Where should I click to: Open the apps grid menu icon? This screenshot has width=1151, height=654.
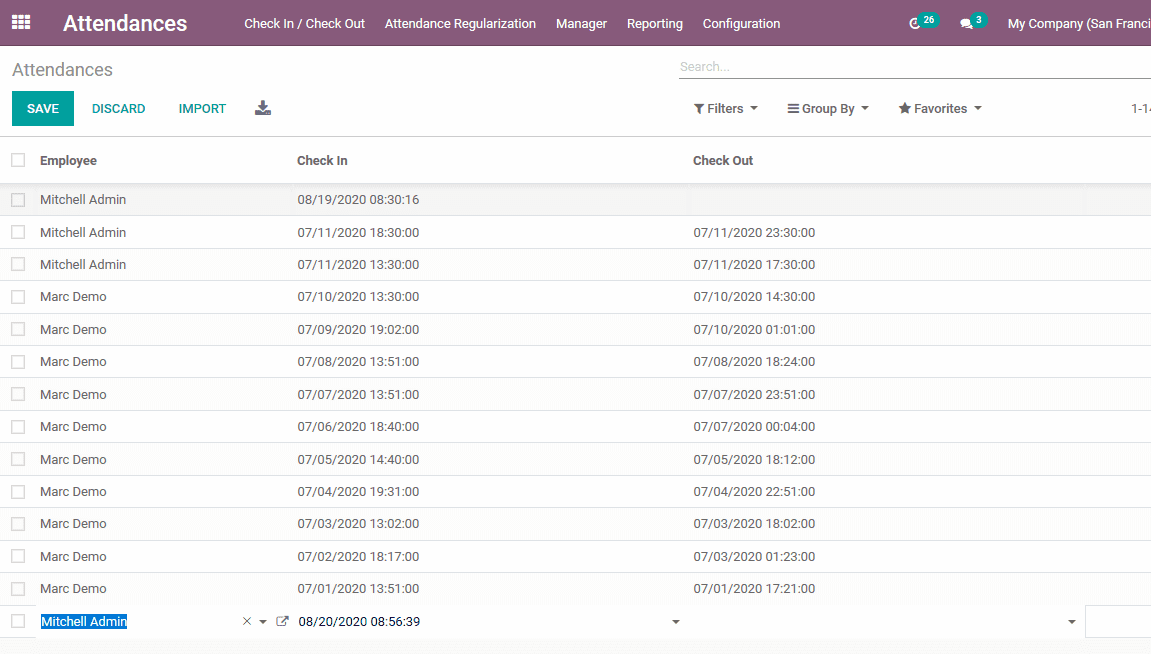click(21, 23)
